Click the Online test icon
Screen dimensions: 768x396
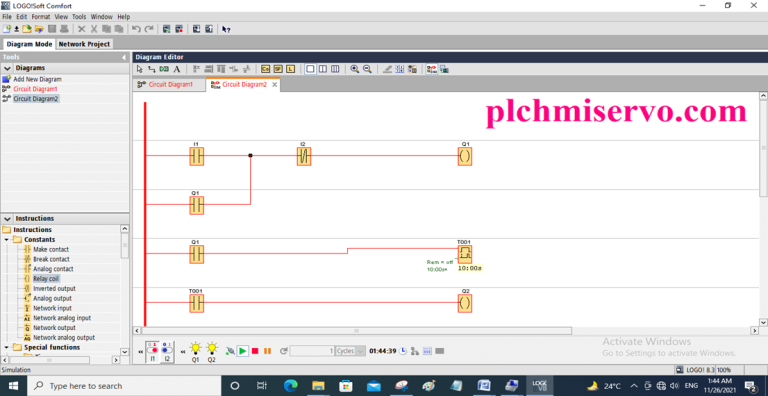click(444, 69)
